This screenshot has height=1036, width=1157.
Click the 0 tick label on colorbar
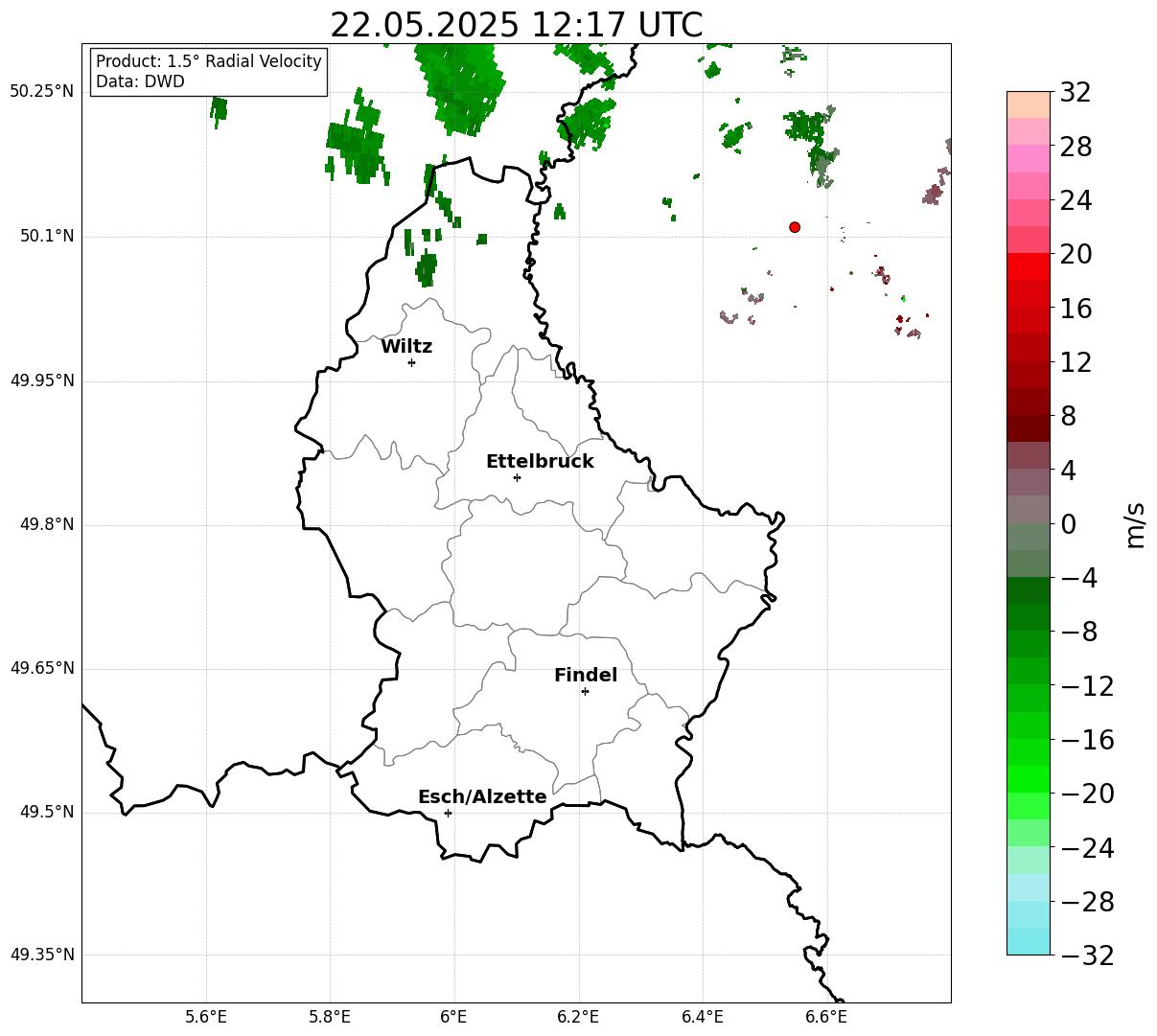coord(1068,524)
